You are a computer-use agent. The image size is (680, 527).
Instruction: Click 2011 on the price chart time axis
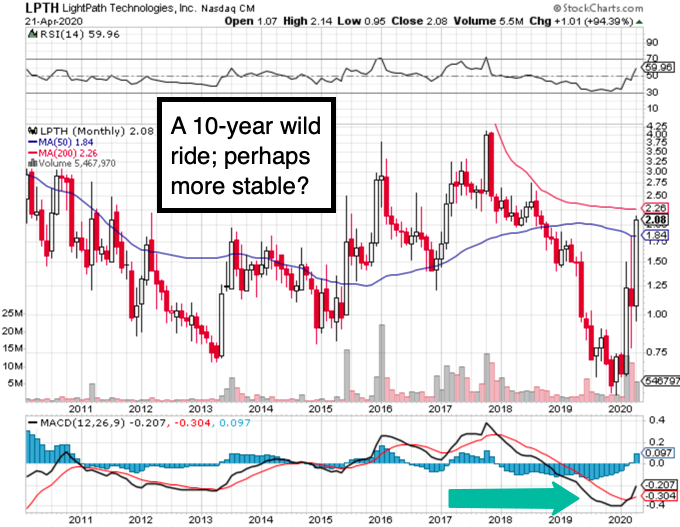pyautogui.click(x=81, y=409)
